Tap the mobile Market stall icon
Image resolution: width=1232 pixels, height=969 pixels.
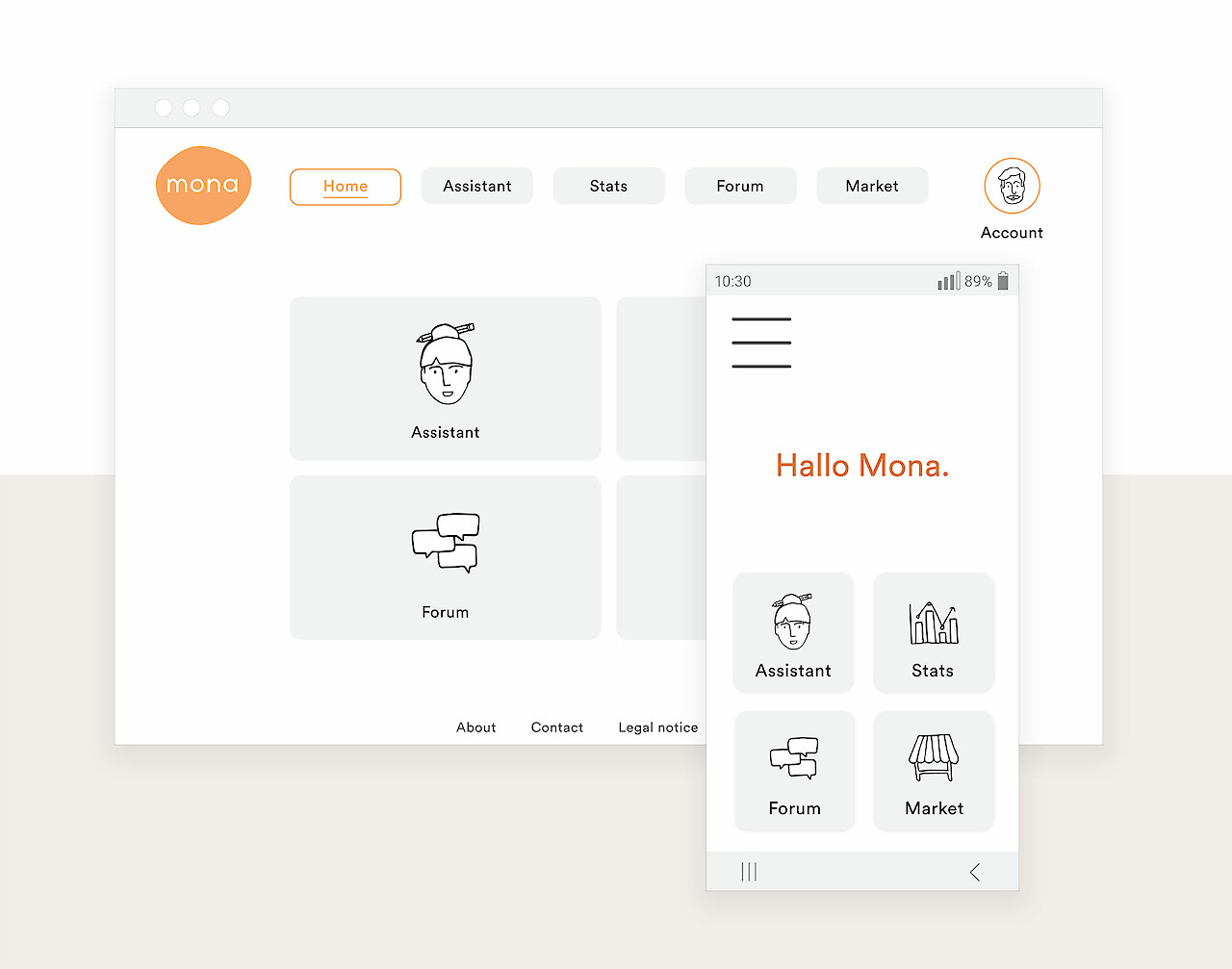click(x=934, y=757)
